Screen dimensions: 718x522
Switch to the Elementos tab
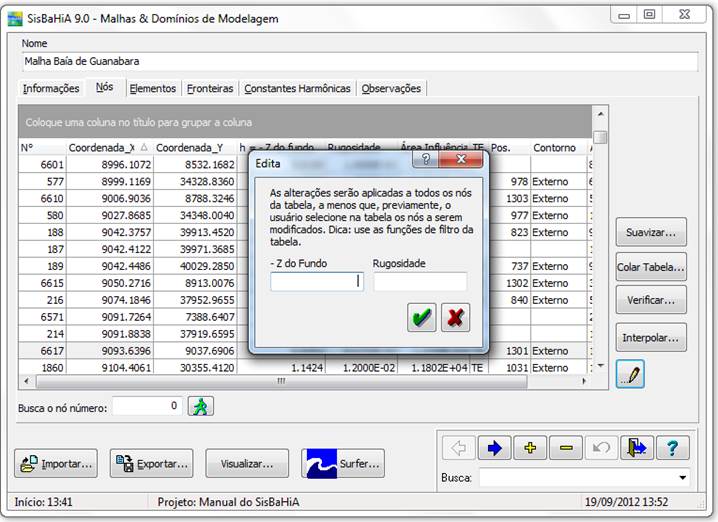tap(152, 88)
